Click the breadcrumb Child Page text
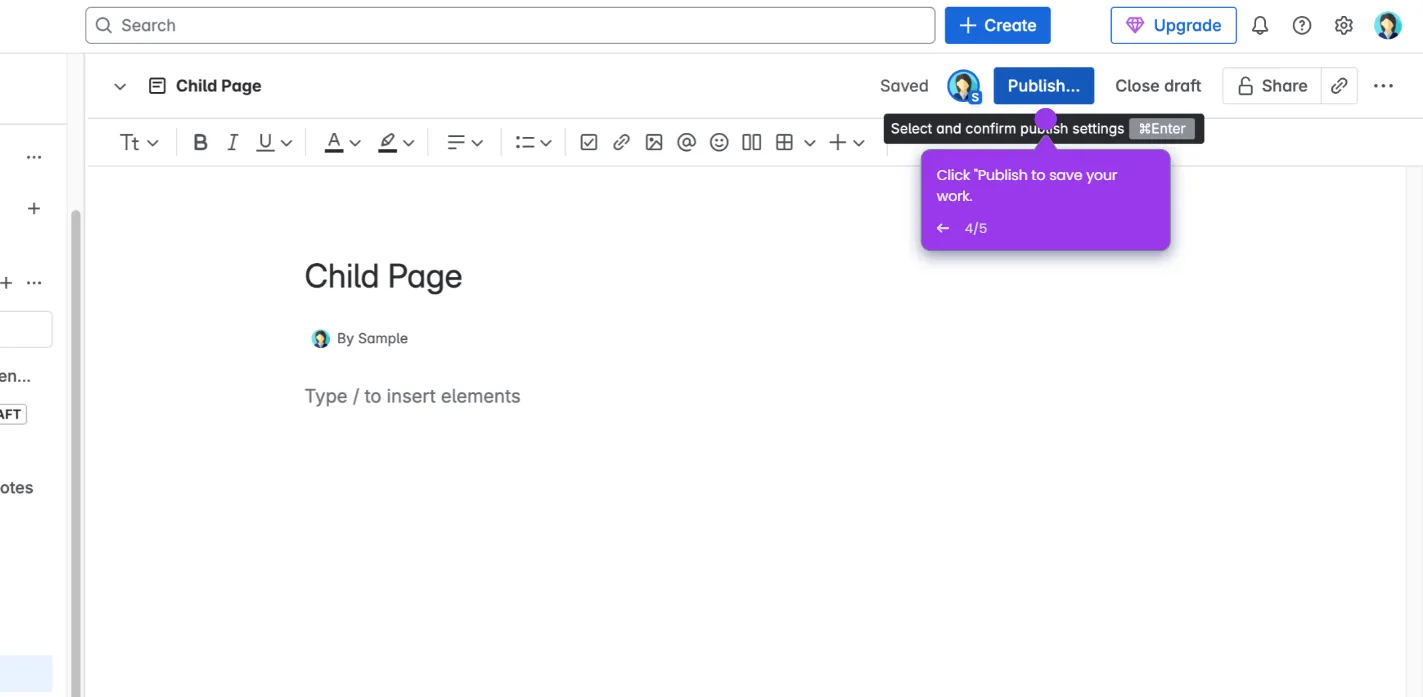Image resolution: width=1423 pixels, height=697 pixels. pos(218,86)
